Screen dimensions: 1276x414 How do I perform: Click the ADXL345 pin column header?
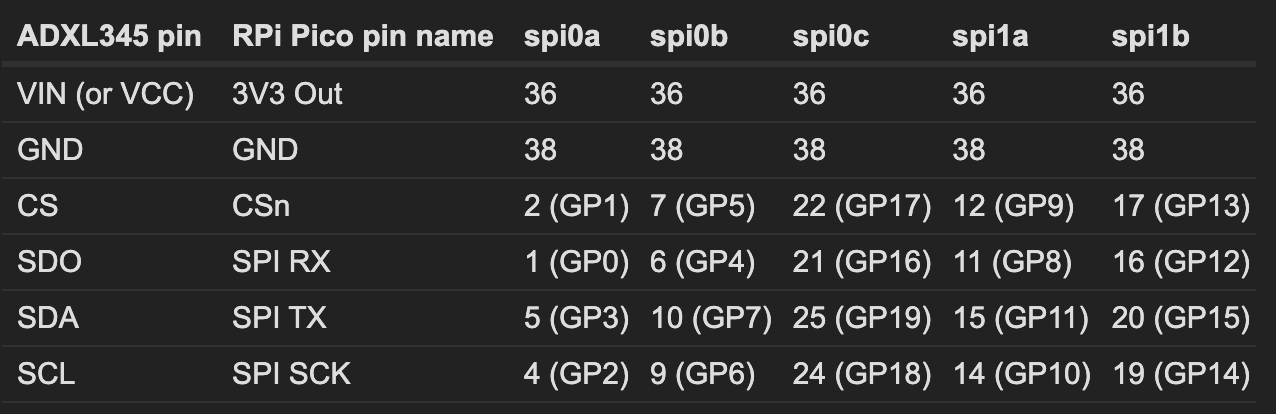point(109,37)
